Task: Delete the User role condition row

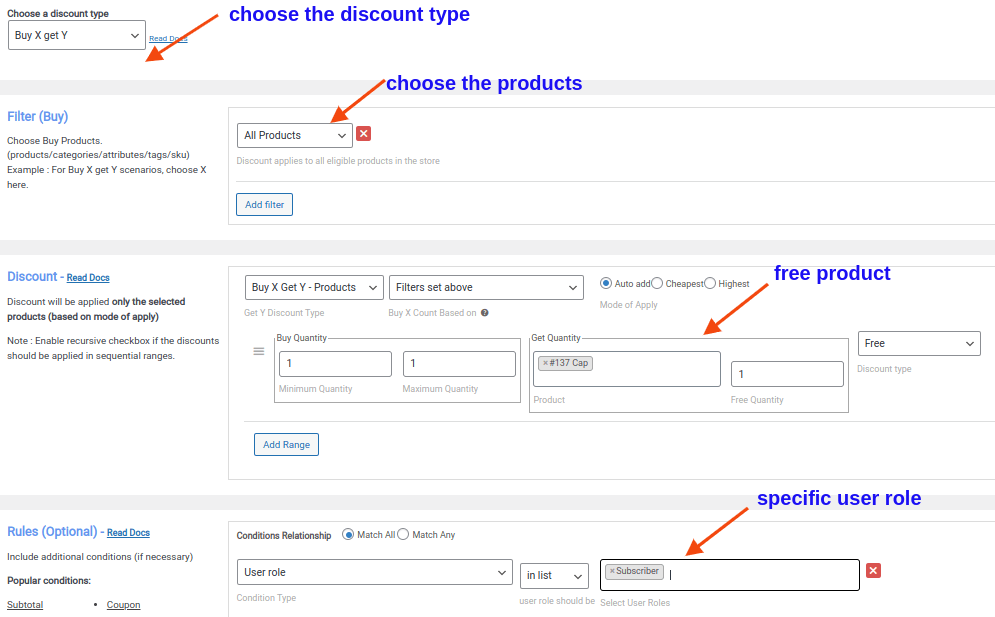Action: (x=873, y=570)
